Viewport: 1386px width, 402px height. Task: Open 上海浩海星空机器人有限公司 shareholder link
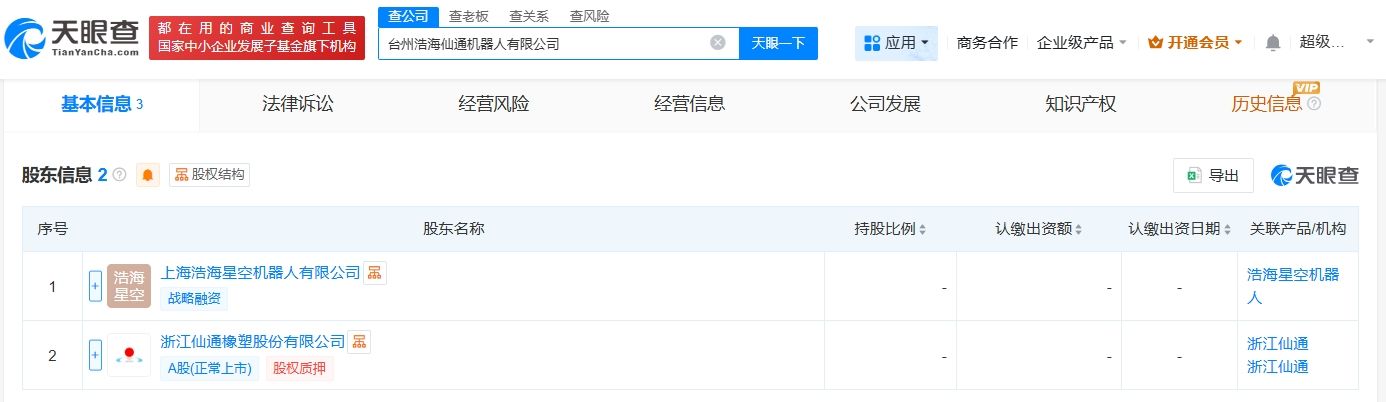click(x=260, y=273)
